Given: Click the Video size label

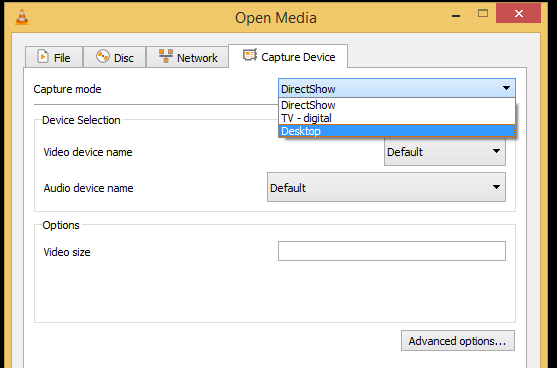Looking at the screenshot, I should (67, 252).
